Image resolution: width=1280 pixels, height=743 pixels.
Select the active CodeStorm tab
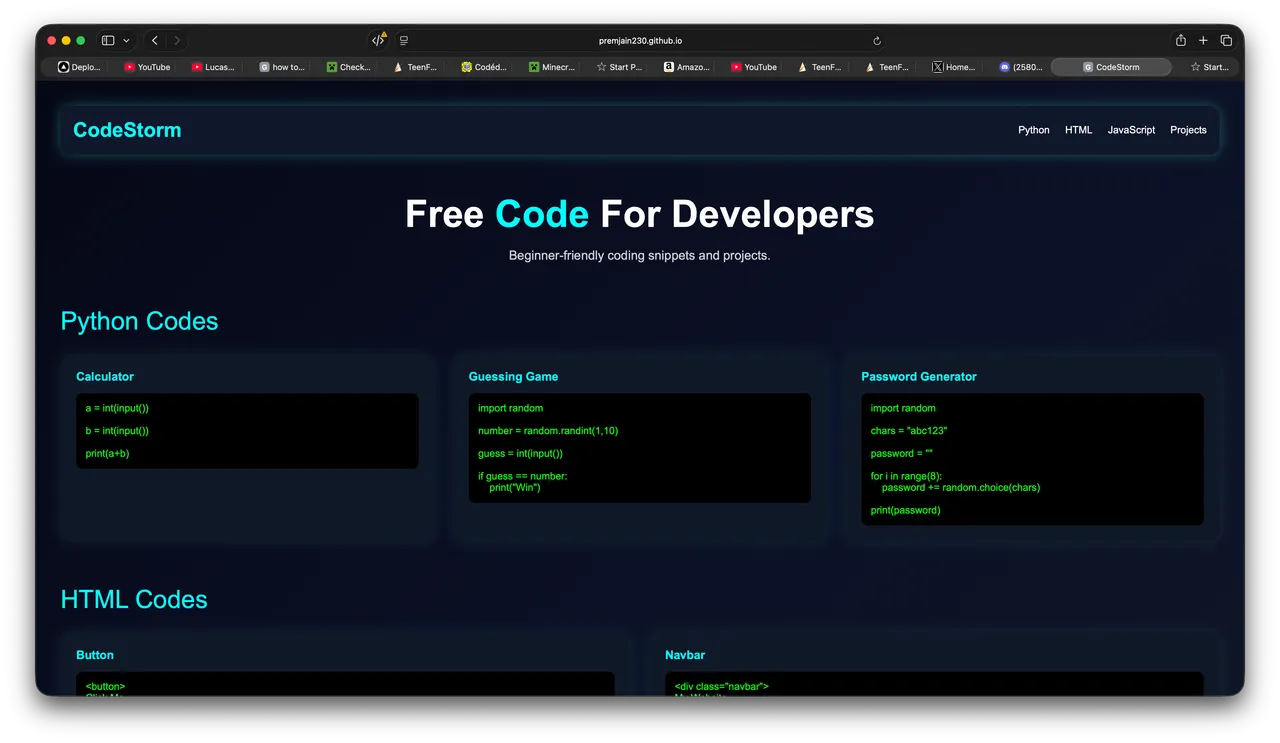click(x=1110, y=67)
